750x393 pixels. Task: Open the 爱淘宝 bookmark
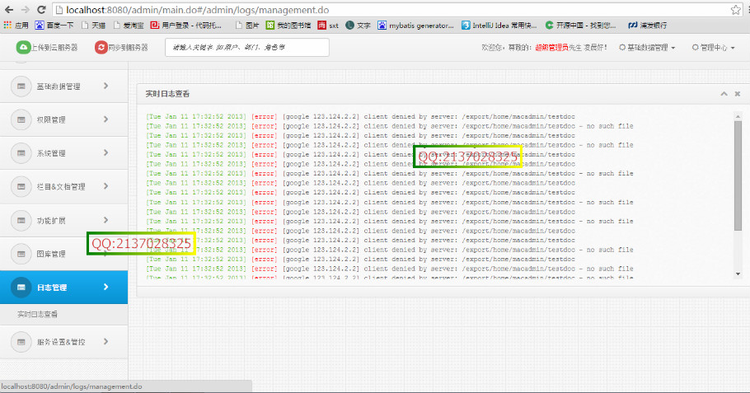[128, 25]
